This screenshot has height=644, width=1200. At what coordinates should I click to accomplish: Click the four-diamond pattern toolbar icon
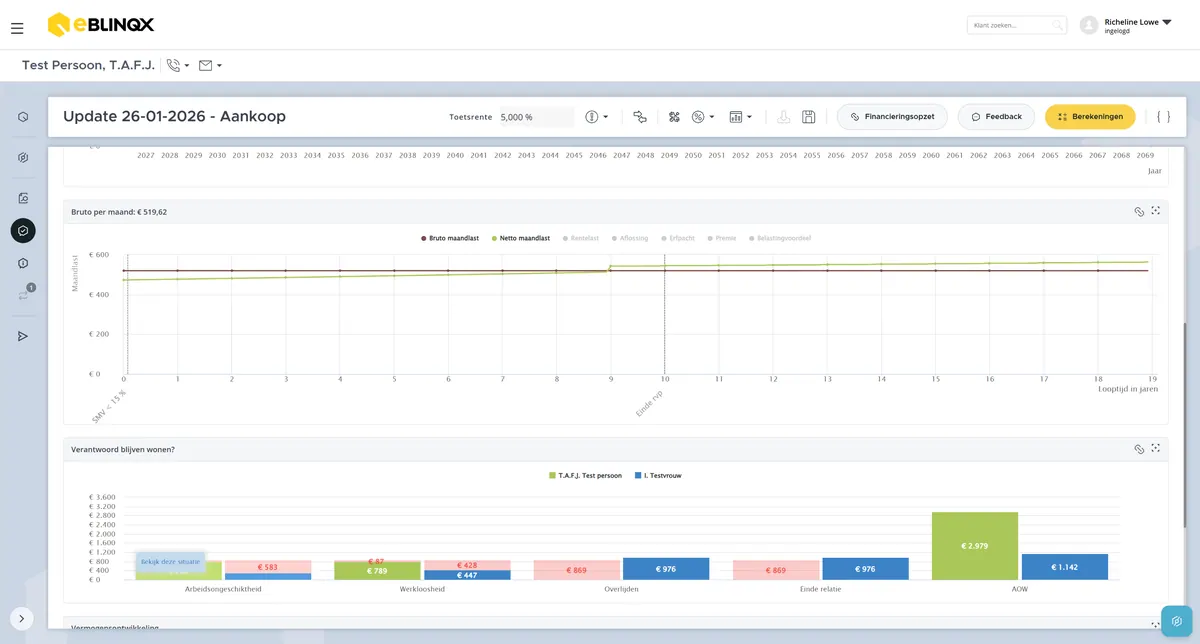coord(674,117)
